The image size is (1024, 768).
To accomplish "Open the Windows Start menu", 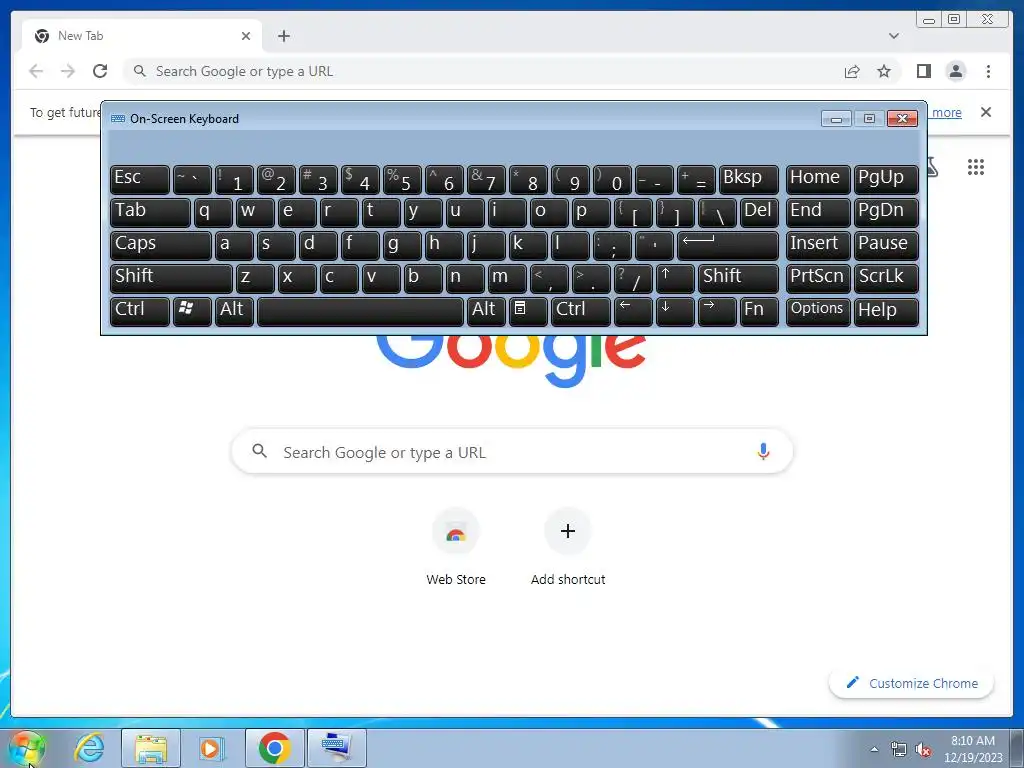I will [x=27, y=748].
